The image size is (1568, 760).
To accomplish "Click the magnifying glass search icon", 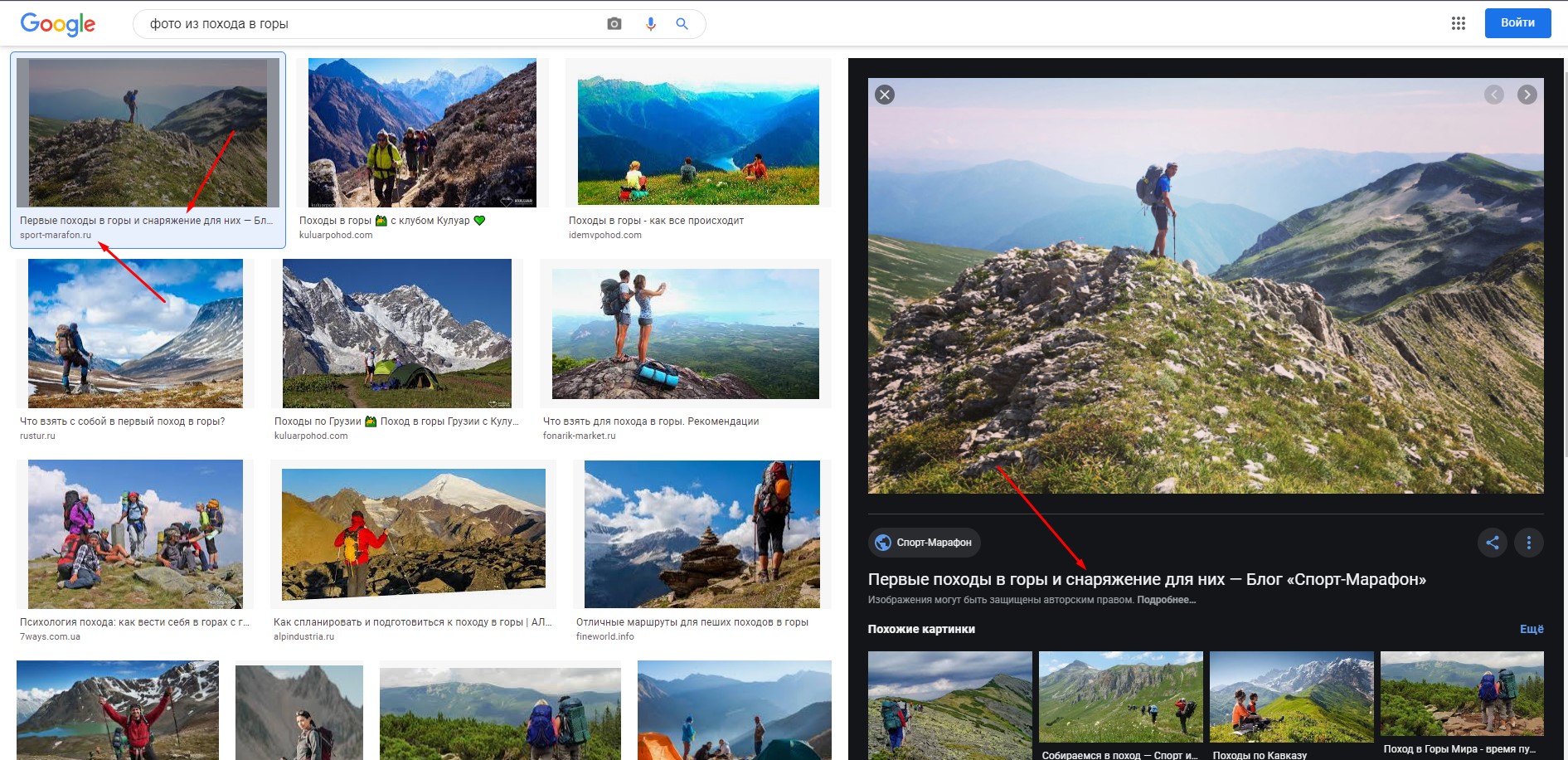I will point(682,24).
